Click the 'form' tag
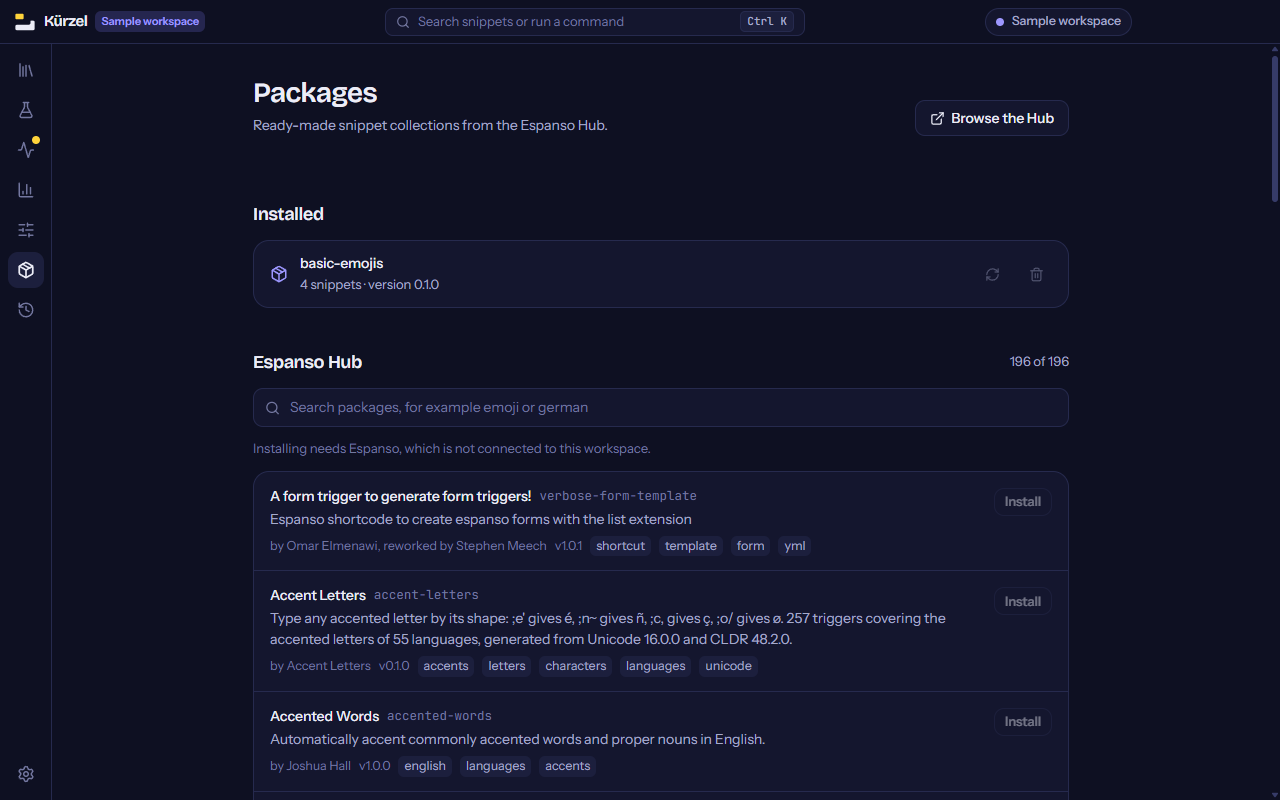Screen dimensions: 1280x800 pyautogui.click(x=751, y=546)
